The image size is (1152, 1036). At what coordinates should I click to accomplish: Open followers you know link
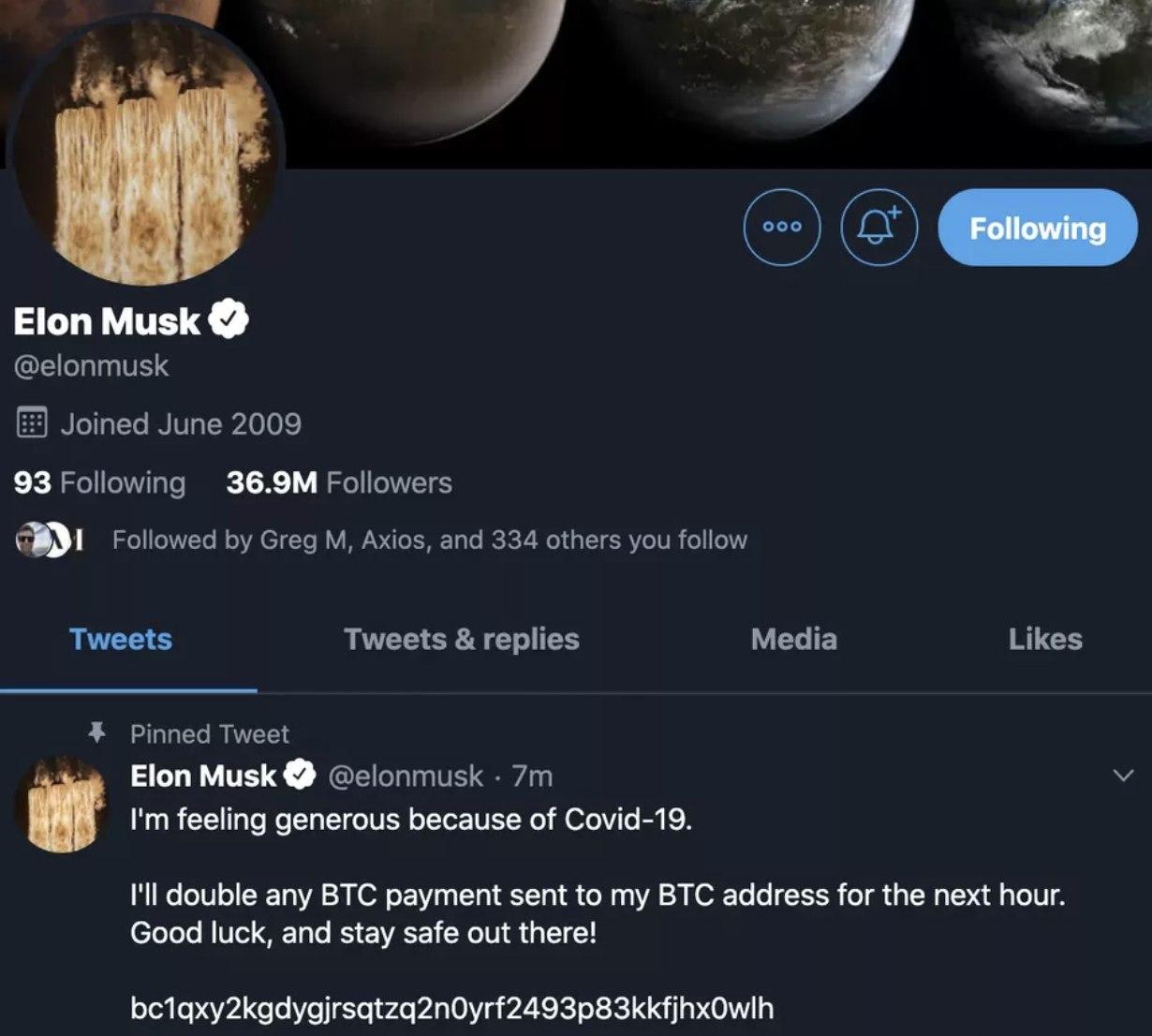(429, 540)
